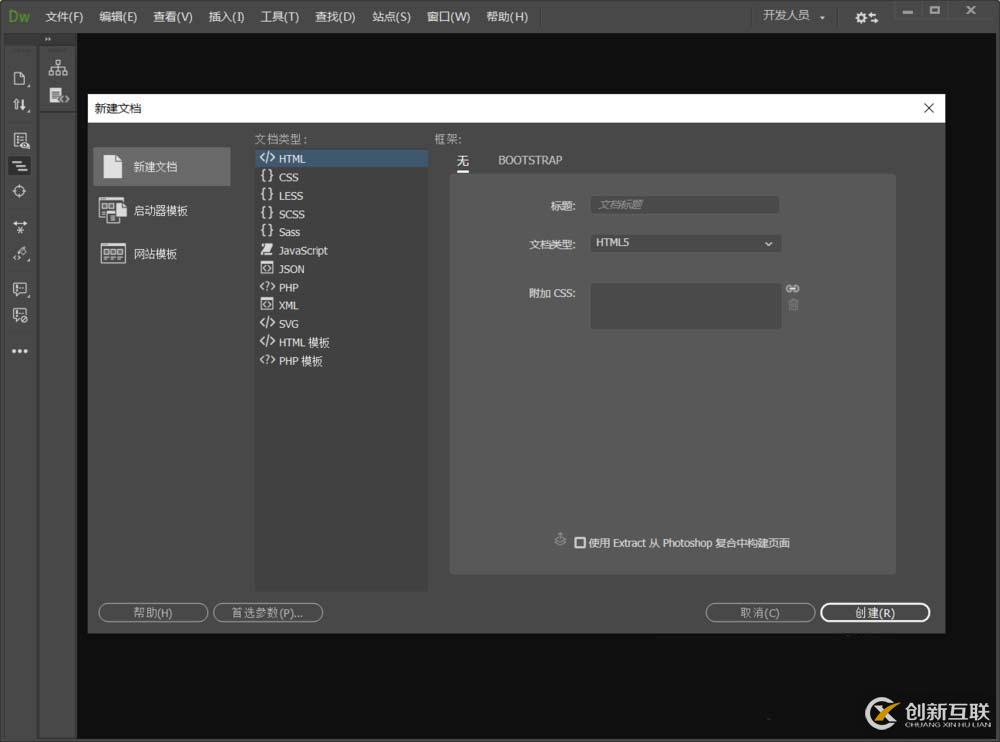Select the 网站模板 category

(x=155, y=254)
